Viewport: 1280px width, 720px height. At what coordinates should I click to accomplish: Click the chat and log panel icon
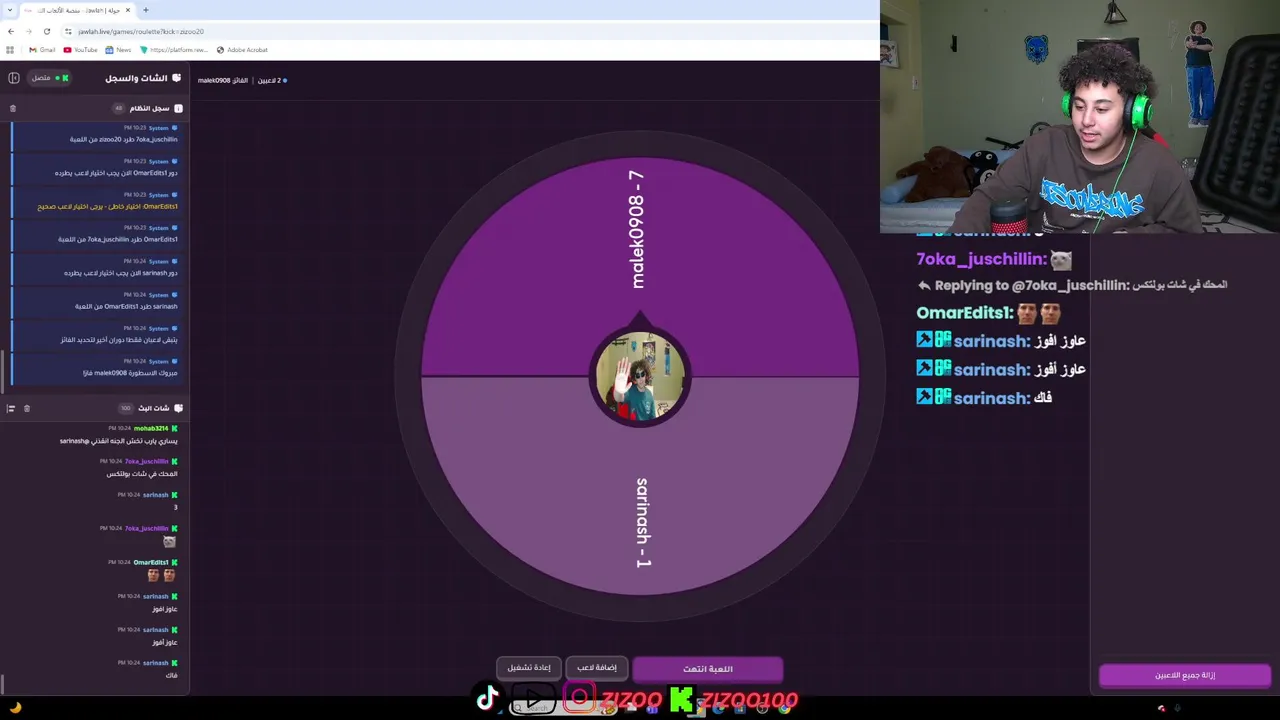(177, 78)
